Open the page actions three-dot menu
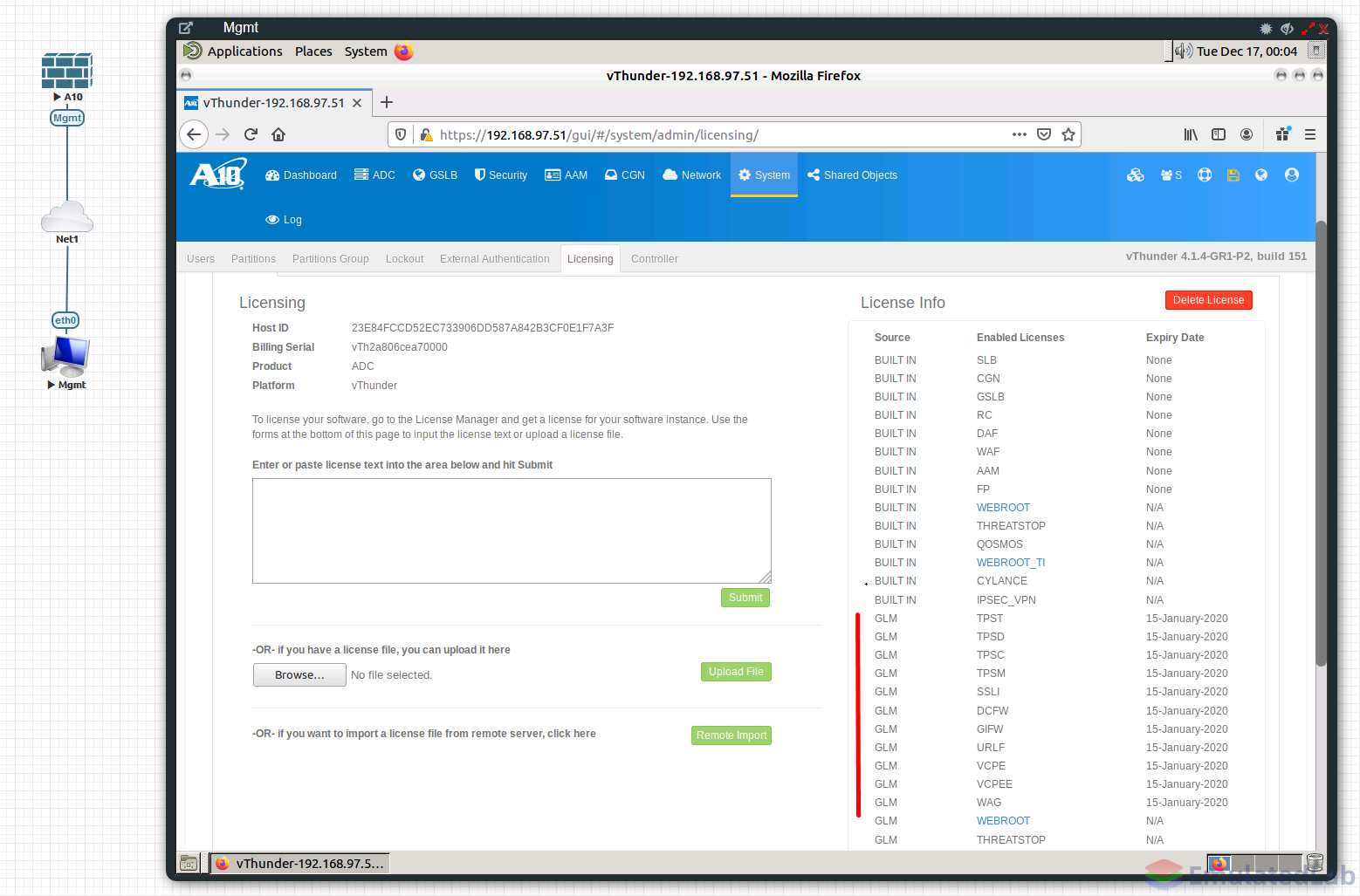Screen dimensions: 1360x896 pos(1019,134)
